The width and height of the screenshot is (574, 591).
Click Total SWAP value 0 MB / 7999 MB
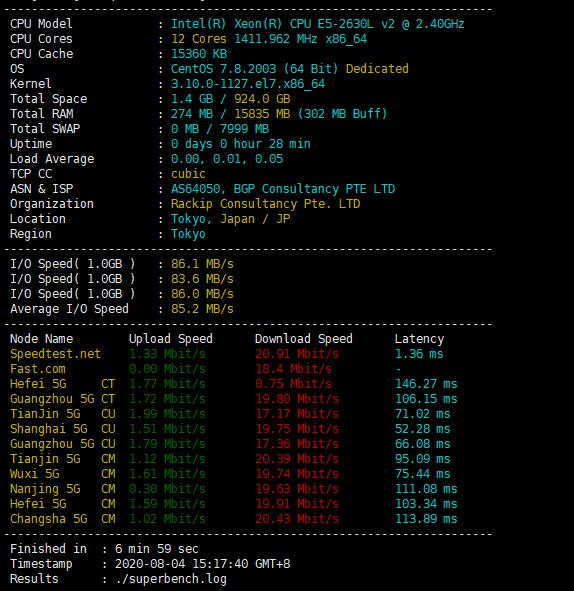point(220,129)
